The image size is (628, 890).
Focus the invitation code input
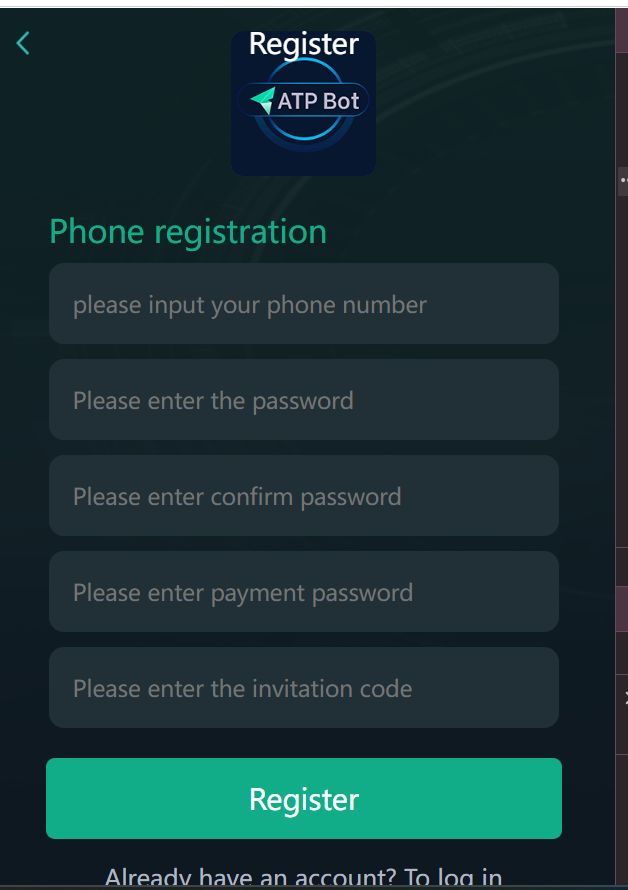tap(303, 688)
